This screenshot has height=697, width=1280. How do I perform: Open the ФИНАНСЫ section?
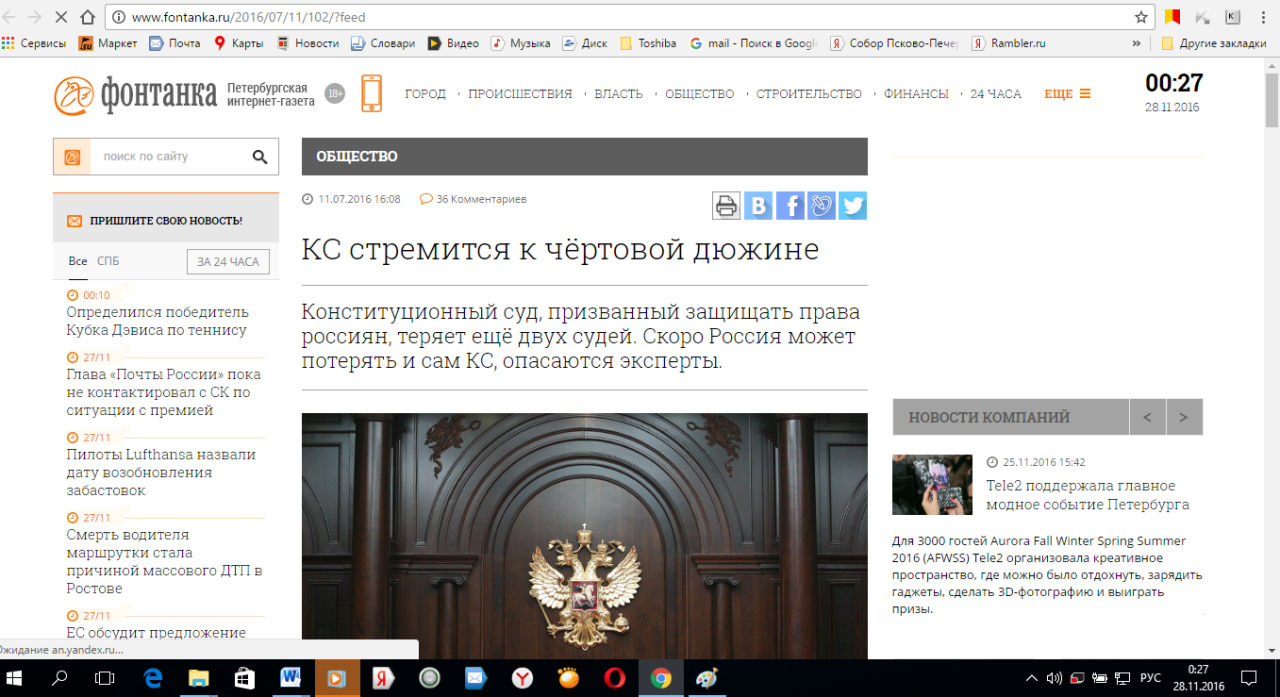click(916, 94)
